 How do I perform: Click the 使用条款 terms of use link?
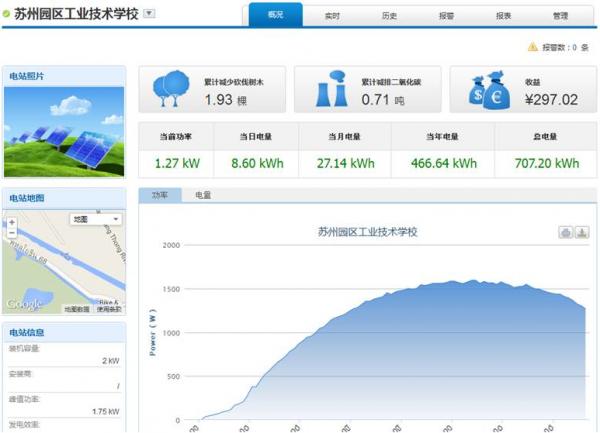pyautogui.click(x=109, y=309)
